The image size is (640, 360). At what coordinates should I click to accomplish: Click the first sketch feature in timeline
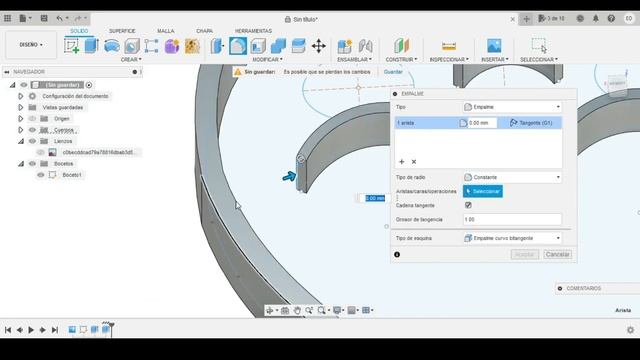pyautogui.click(x=83, y=329)
